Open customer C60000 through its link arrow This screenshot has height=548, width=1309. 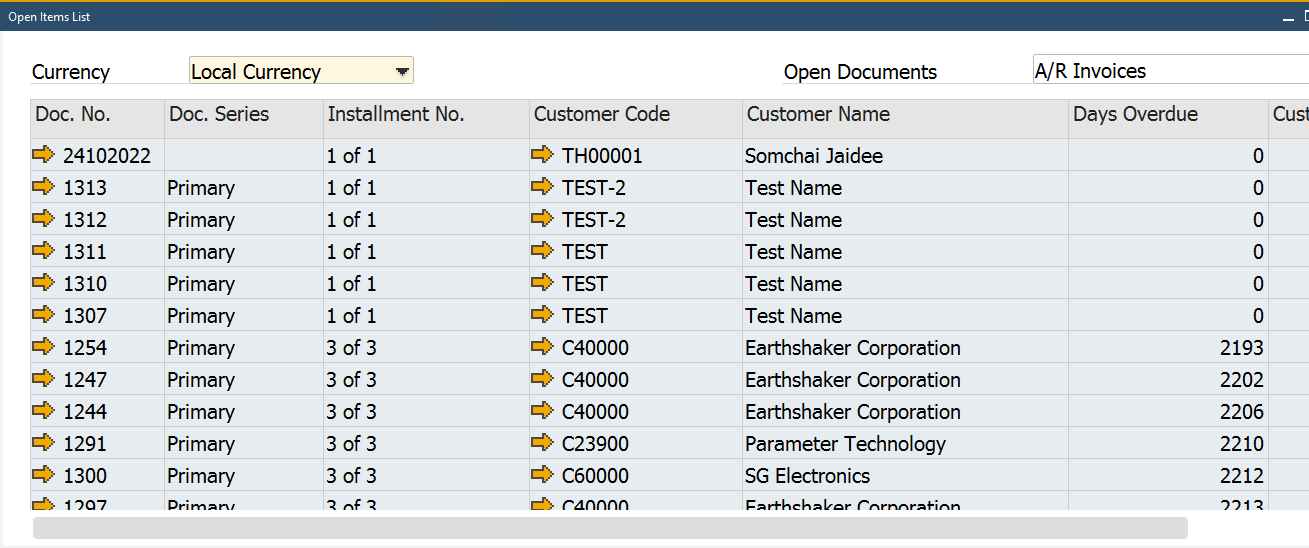[542, 475]
